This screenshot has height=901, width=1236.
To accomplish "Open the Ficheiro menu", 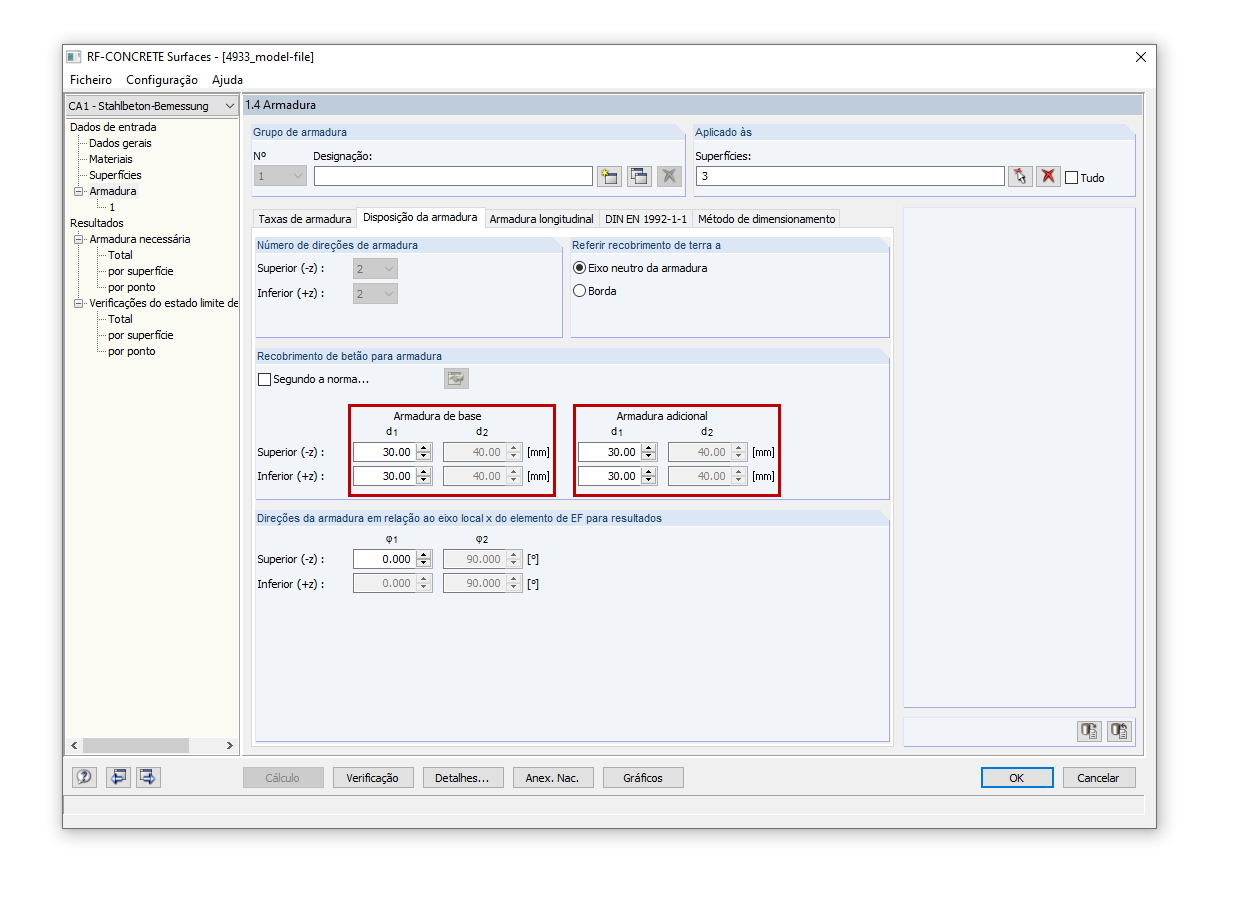I will point(91,80).
